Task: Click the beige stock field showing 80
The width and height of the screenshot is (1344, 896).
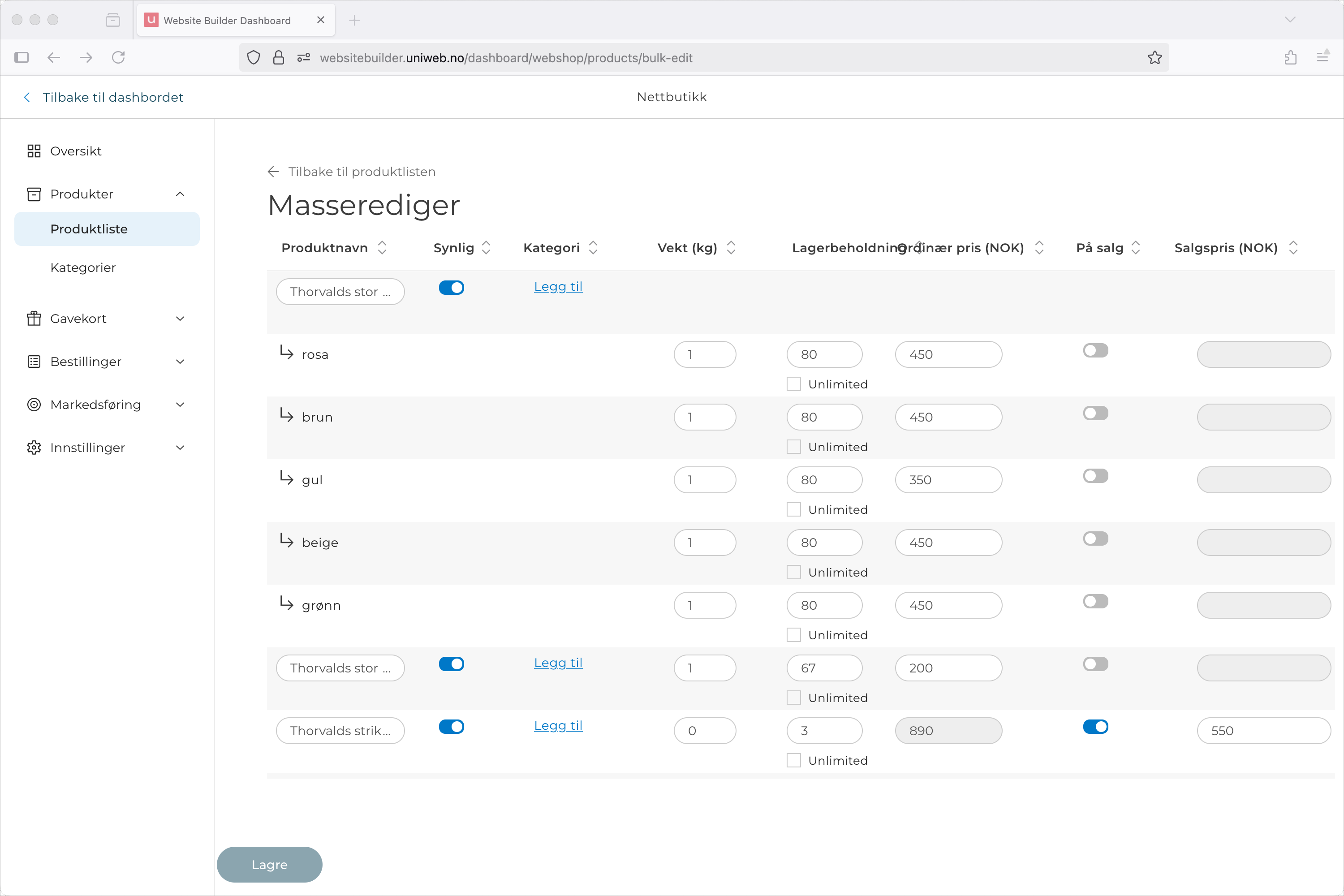Action: point(824,542)
